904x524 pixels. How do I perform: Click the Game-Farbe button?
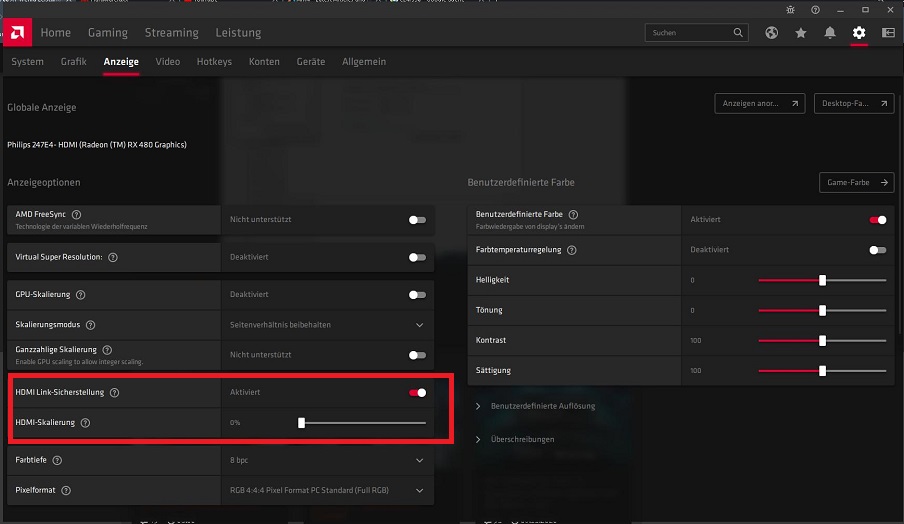point(857,183)
